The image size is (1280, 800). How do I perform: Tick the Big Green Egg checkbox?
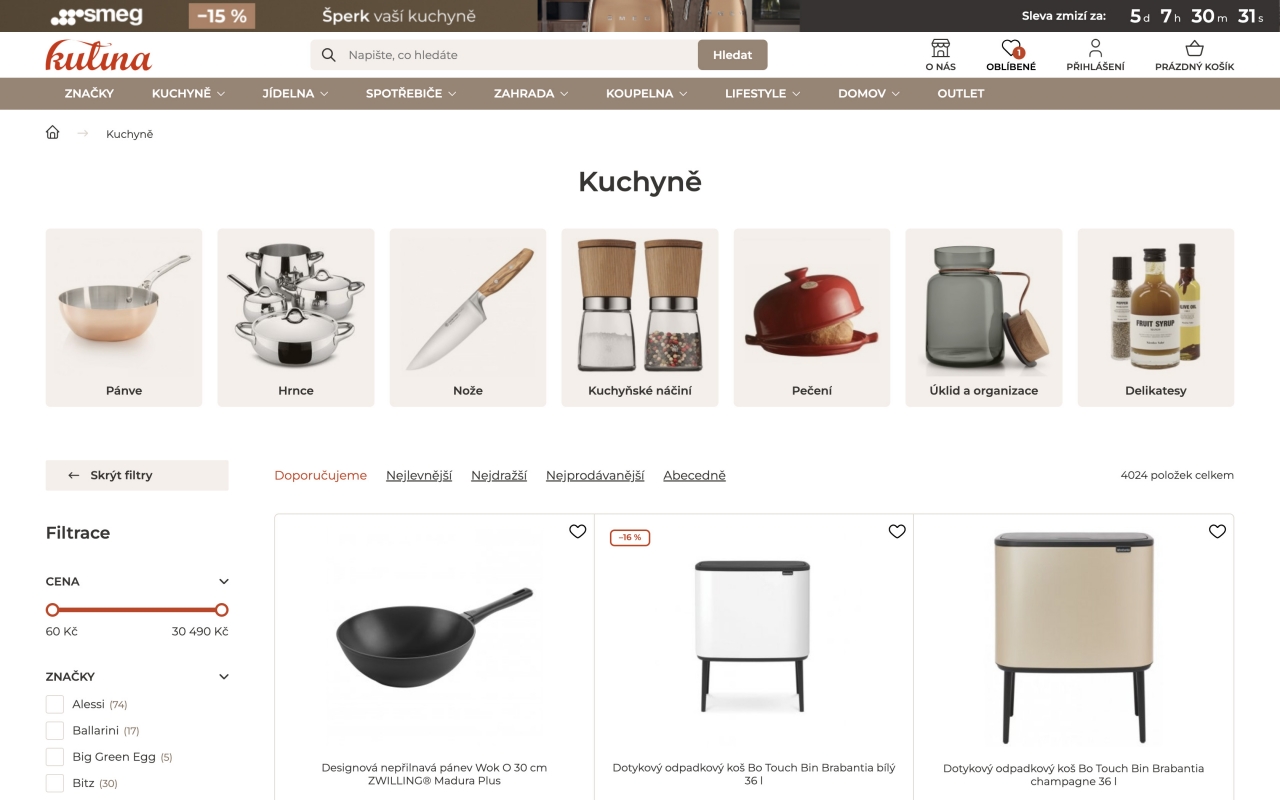(x=55, y=757)
